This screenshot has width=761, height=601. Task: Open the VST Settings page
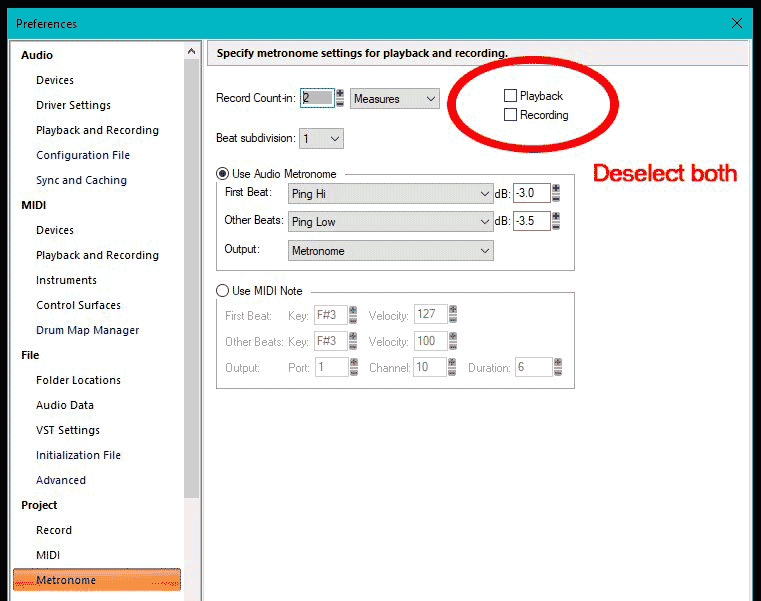pos(68,430)
